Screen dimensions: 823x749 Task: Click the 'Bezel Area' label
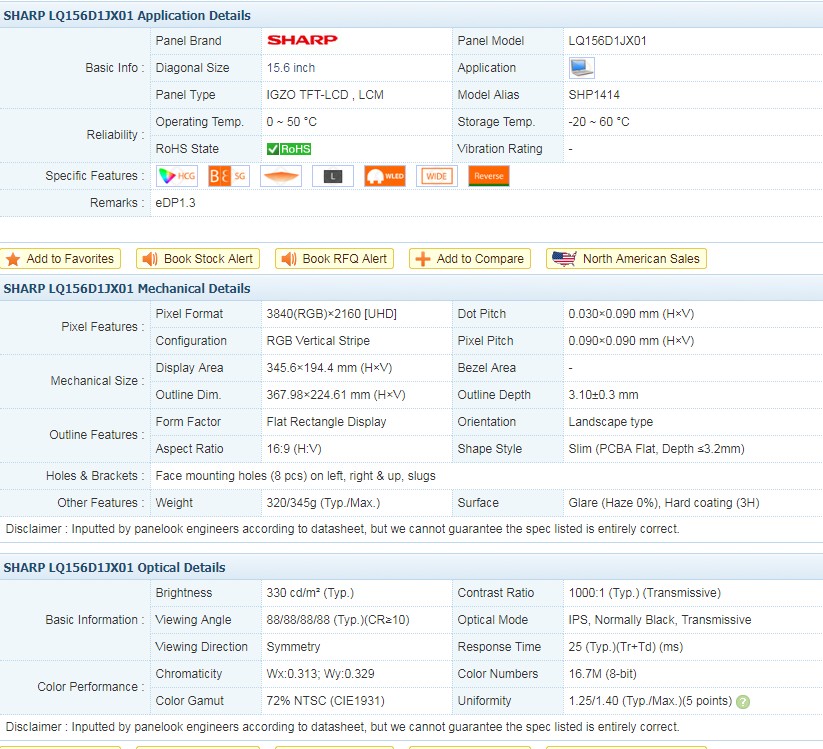pos(487,368)
